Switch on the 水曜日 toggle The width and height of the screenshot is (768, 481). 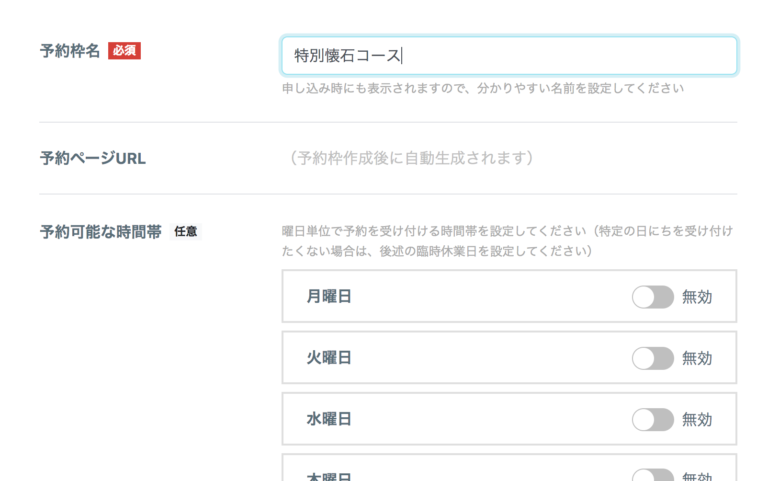652,419
